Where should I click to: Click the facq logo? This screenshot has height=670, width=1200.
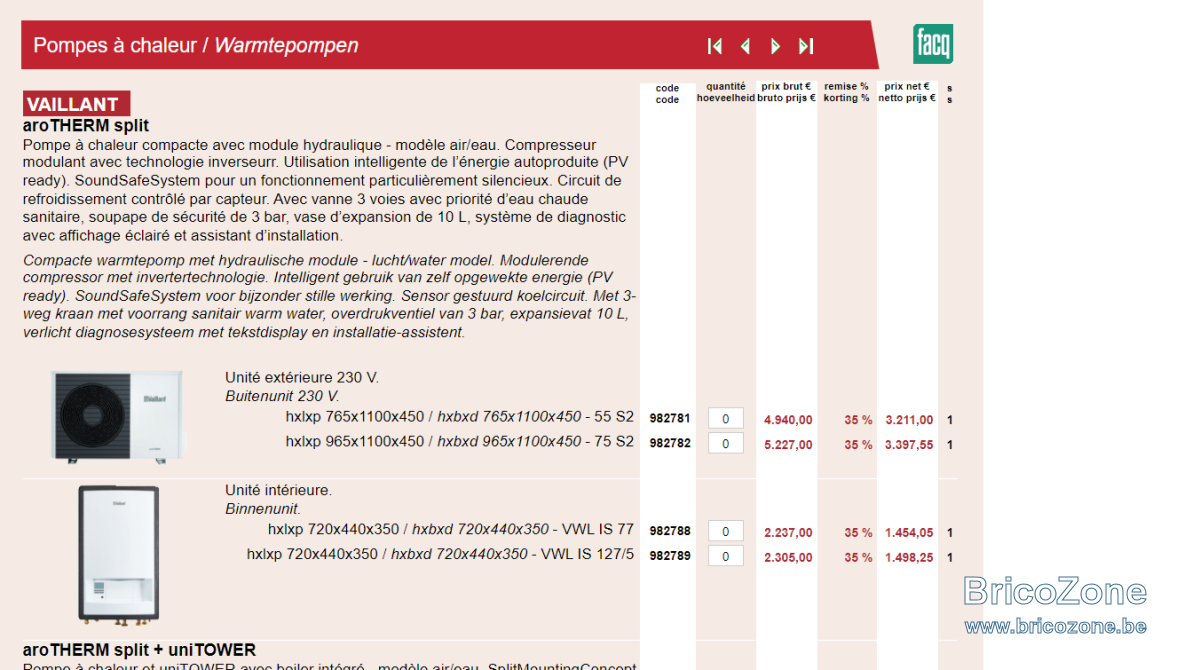pos(933,44)
